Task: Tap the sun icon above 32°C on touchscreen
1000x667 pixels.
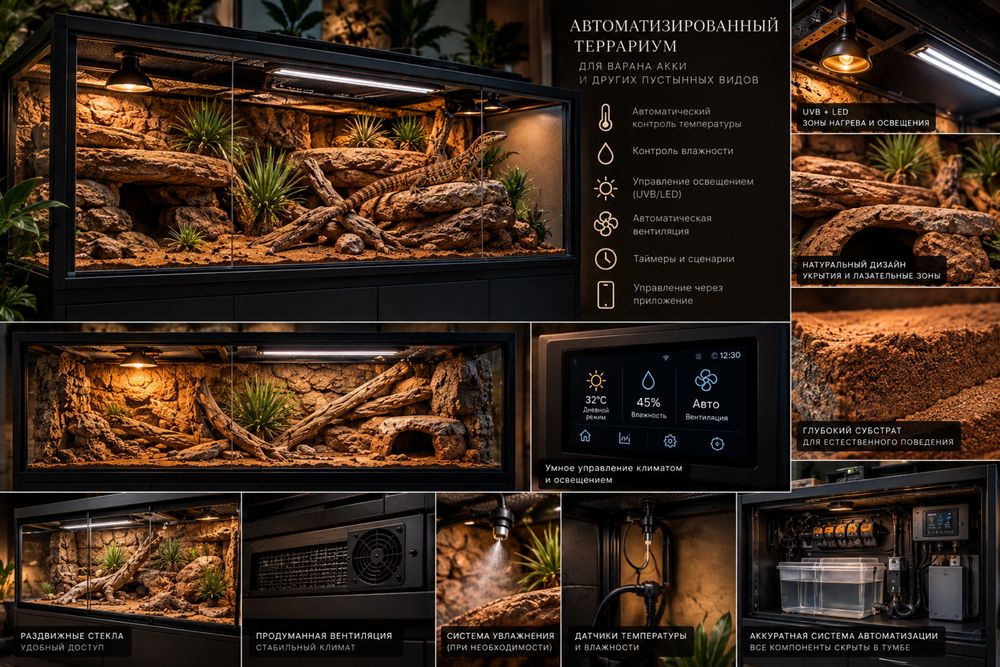Action: click(x=596, y=381)
